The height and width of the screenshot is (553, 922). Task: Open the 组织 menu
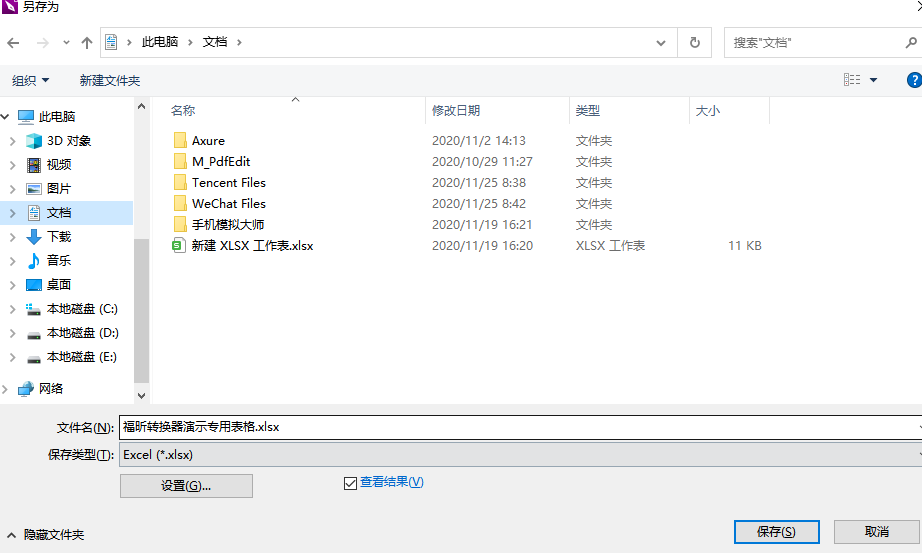31,81
